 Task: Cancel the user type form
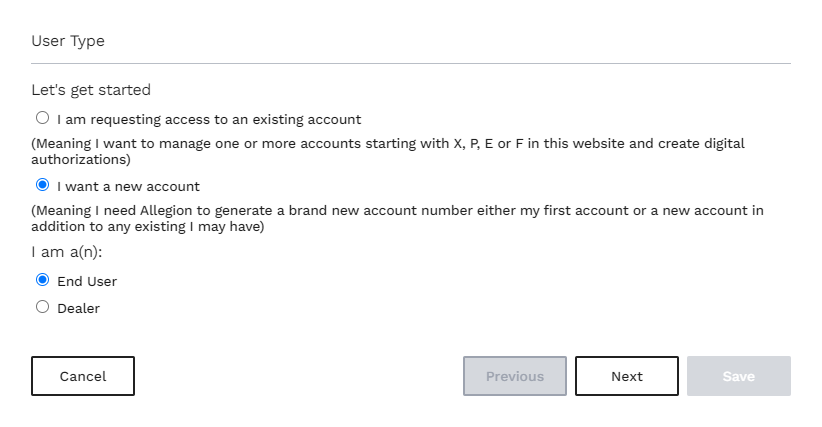pos(83,376)
